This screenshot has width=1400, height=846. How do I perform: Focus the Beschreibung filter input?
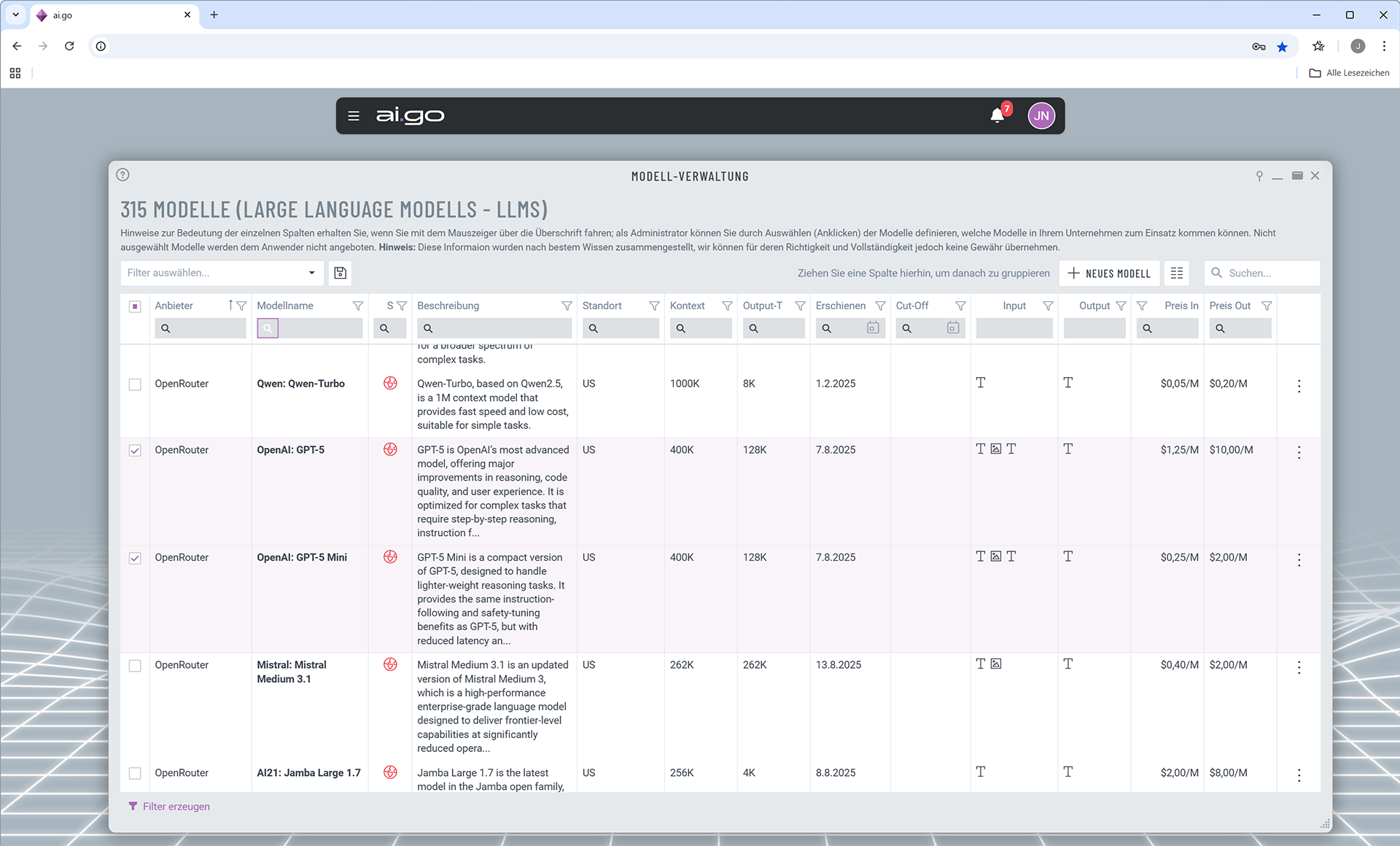tap(494, 328)
